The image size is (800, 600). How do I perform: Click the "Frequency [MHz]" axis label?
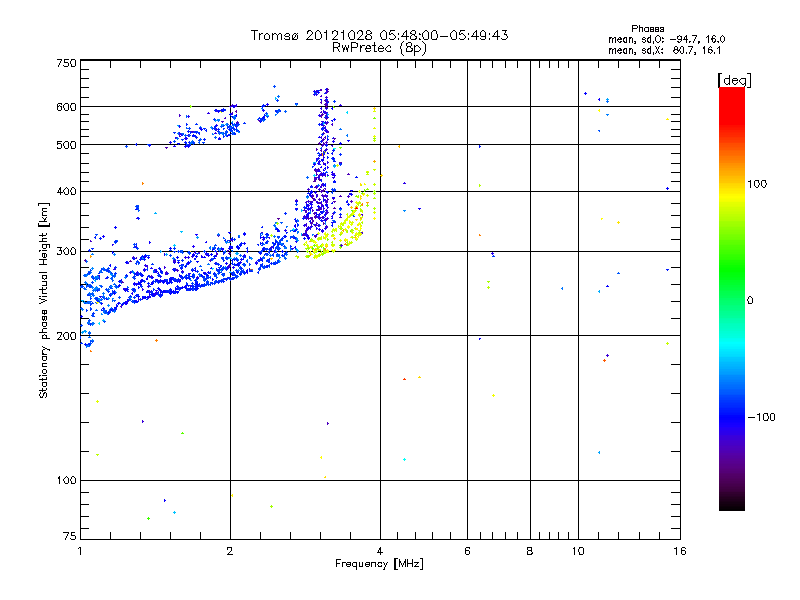[379, 564]
